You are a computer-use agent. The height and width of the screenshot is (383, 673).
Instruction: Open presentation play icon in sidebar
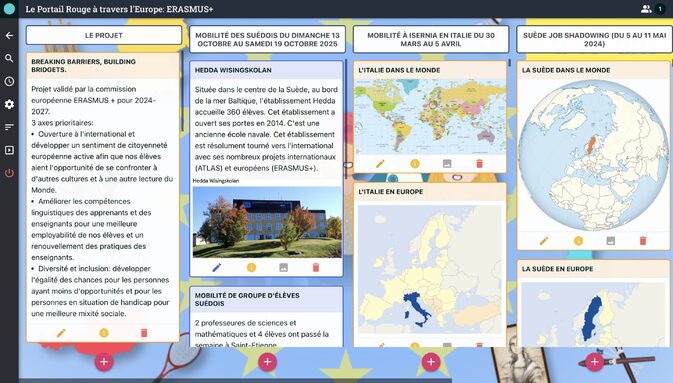point(9,150)
